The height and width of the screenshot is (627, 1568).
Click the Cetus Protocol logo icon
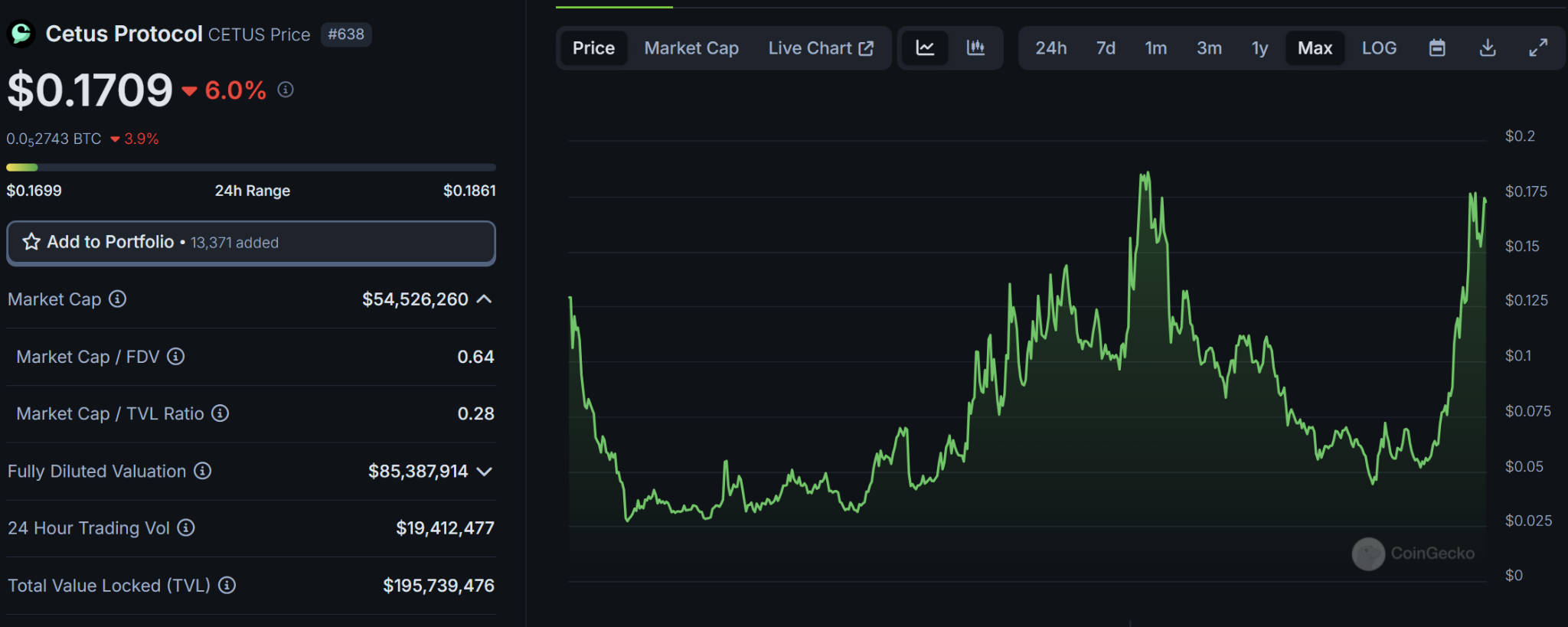pos(21,34)
